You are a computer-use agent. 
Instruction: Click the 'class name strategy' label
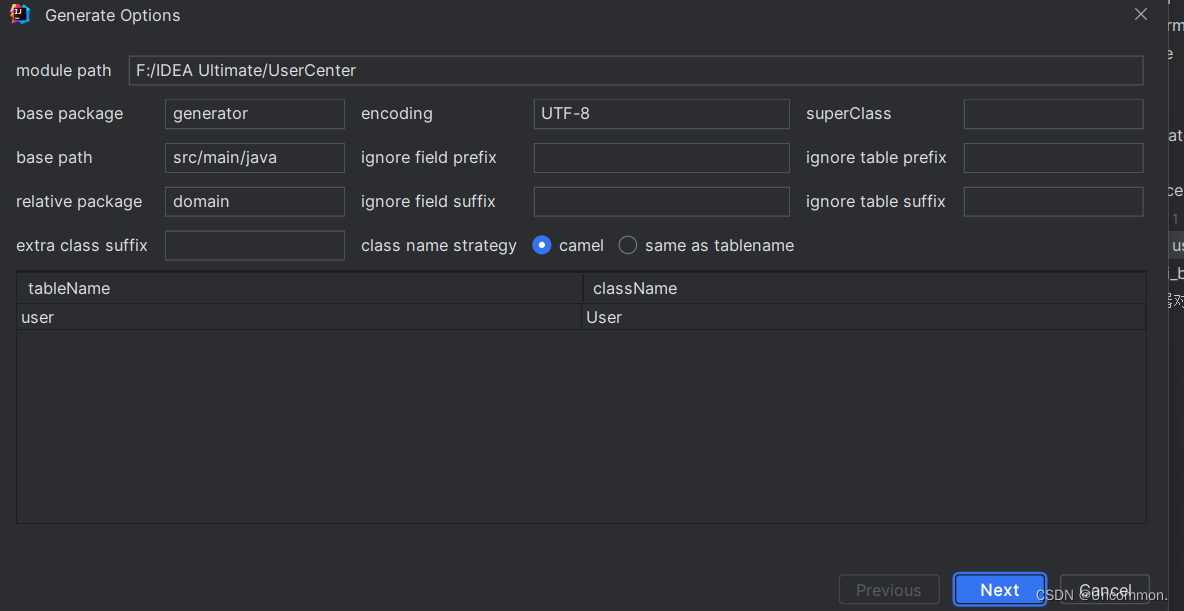[439, 245]
